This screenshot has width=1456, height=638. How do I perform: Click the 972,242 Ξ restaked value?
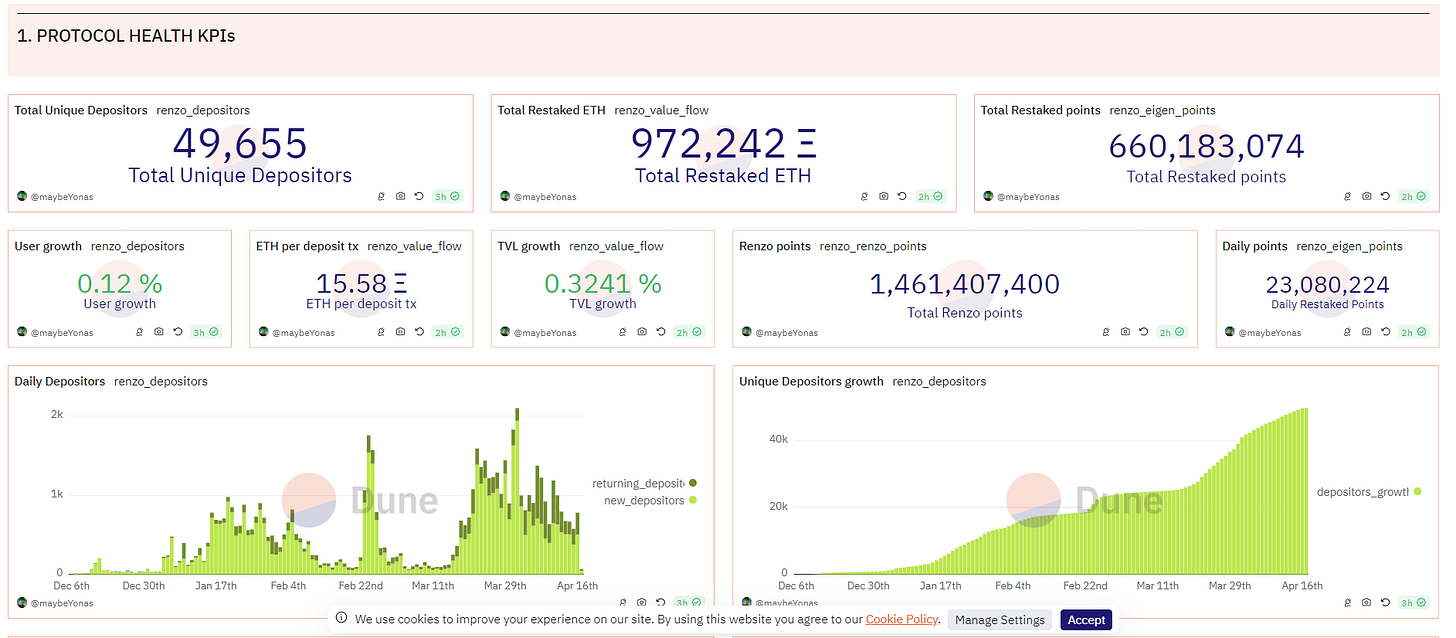(723, 144)
